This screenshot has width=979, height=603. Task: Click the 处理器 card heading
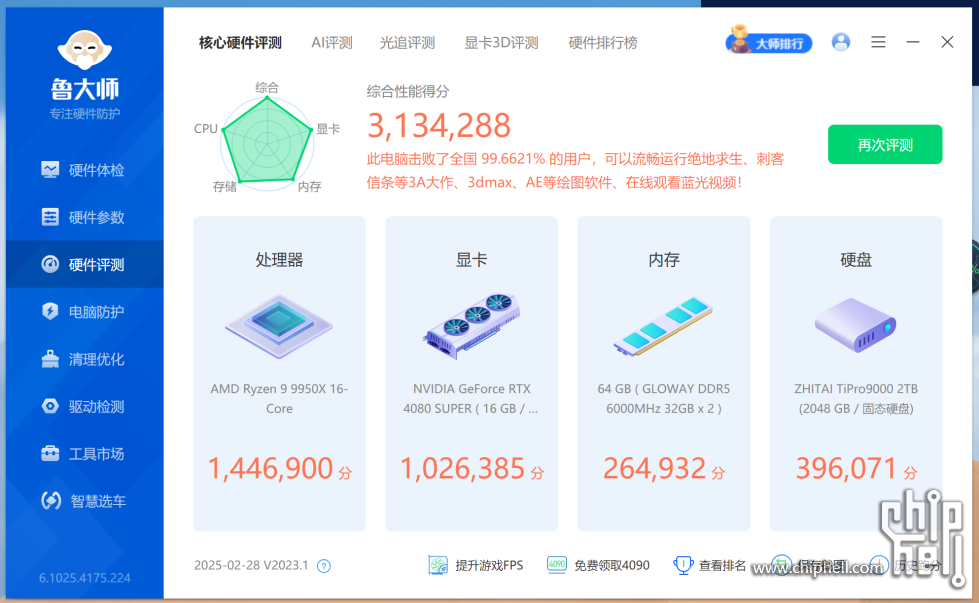(x=279, y=260)
